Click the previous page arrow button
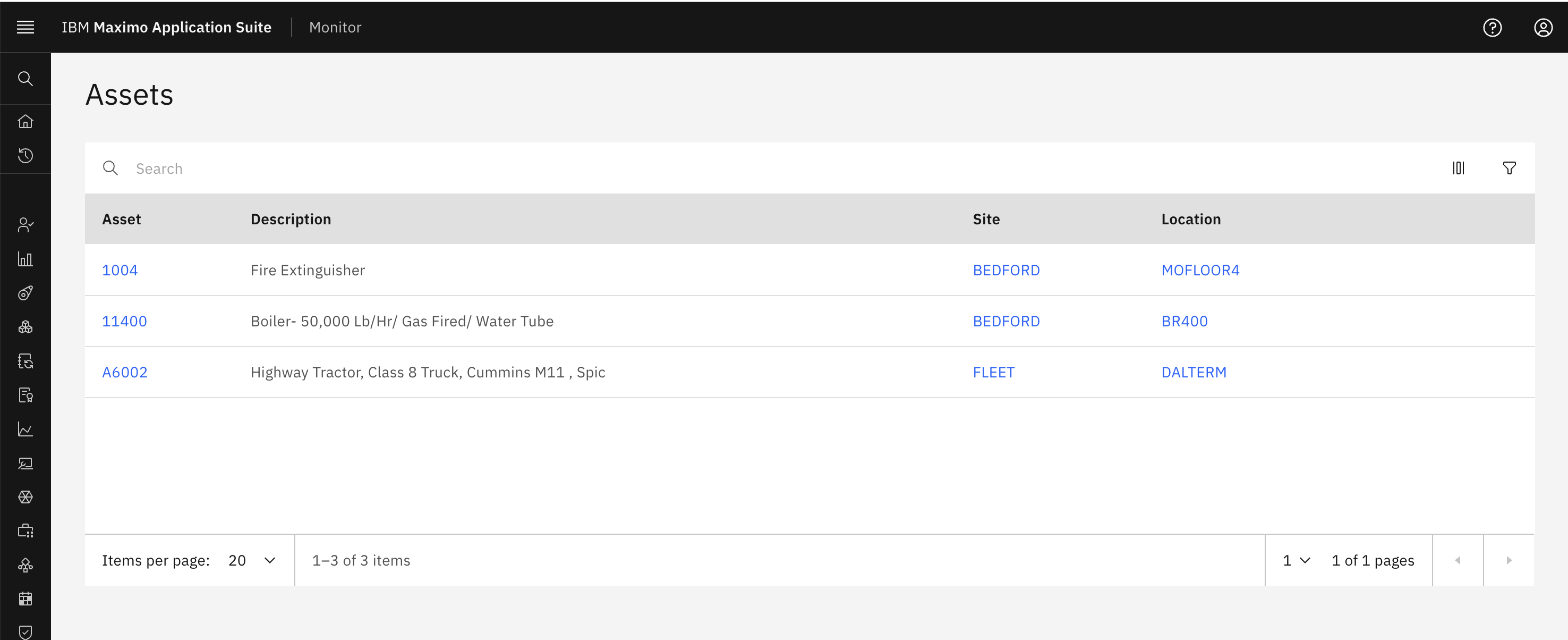Screen dimensions: 1568x640 (1458, 560)
